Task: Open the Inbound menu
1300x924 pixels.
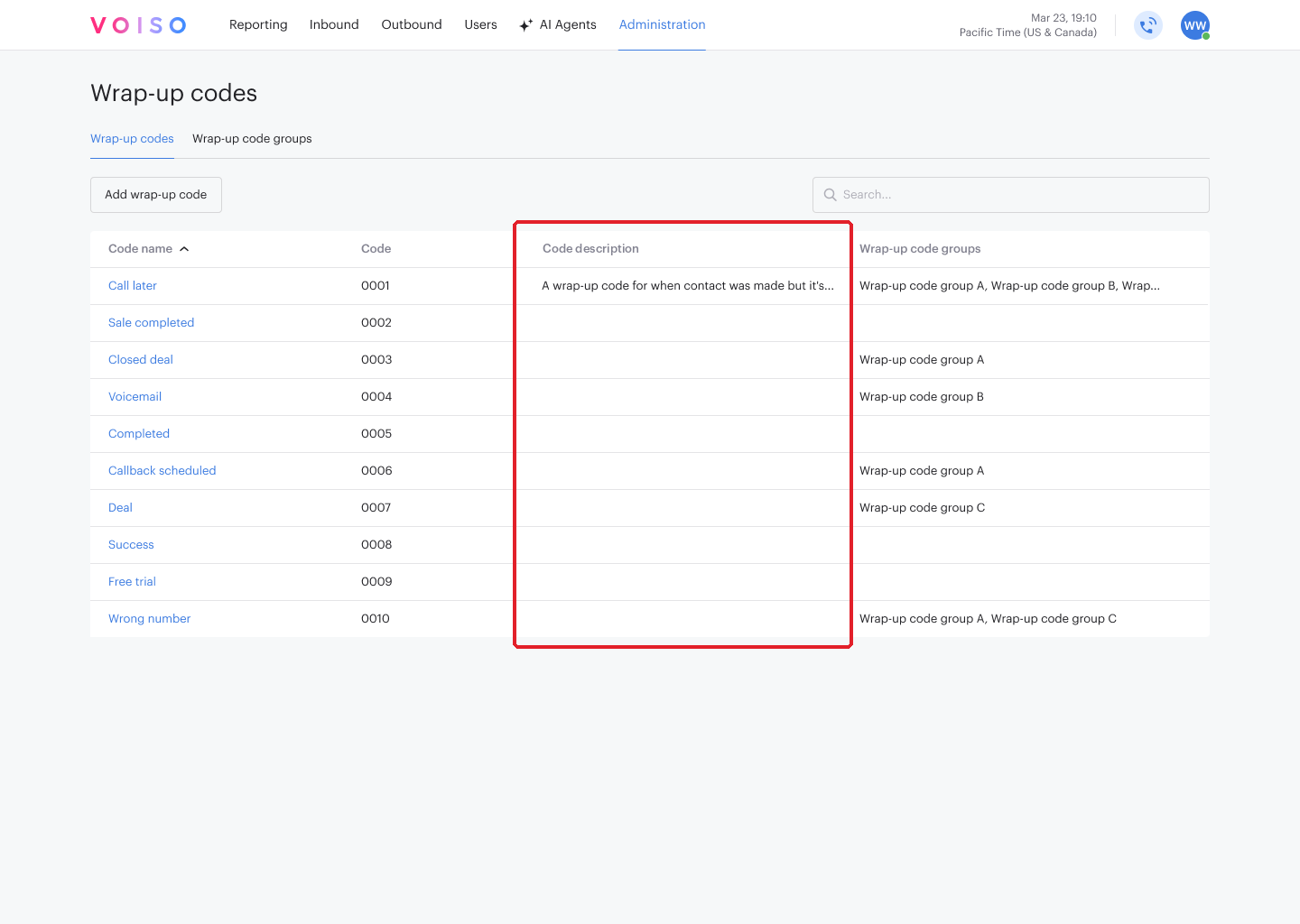Action: 334,24
